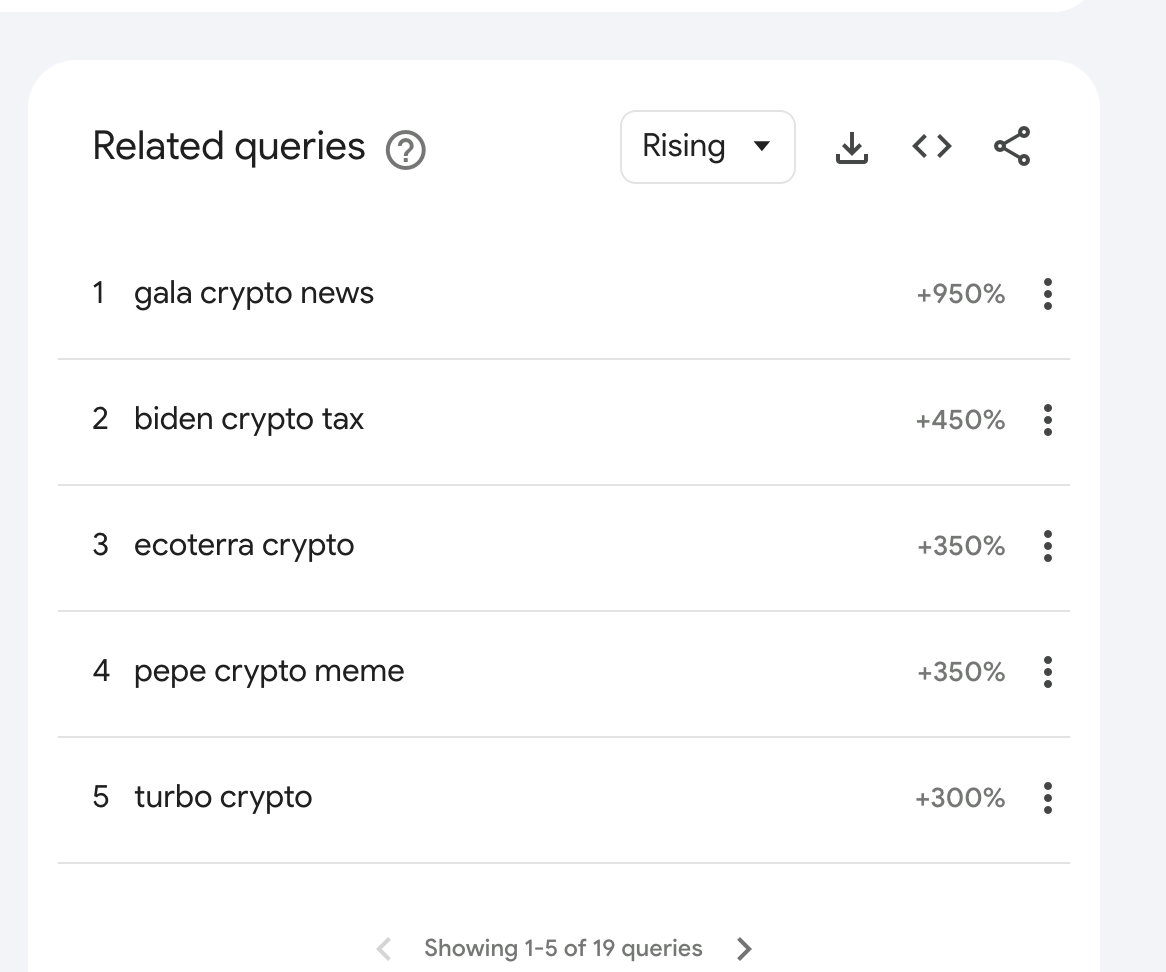1166x972 pixels.
Task: Open embed code for Related queries
Action: pyautogui.click(x=932, y=146)
